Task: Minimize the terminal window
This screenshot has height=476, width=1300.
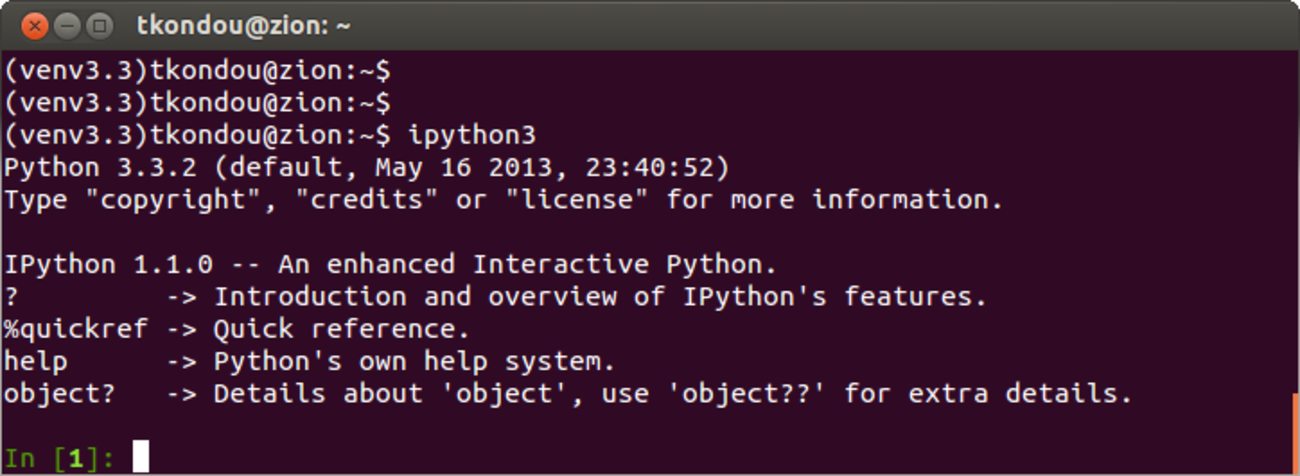Action: coord(67,25)
